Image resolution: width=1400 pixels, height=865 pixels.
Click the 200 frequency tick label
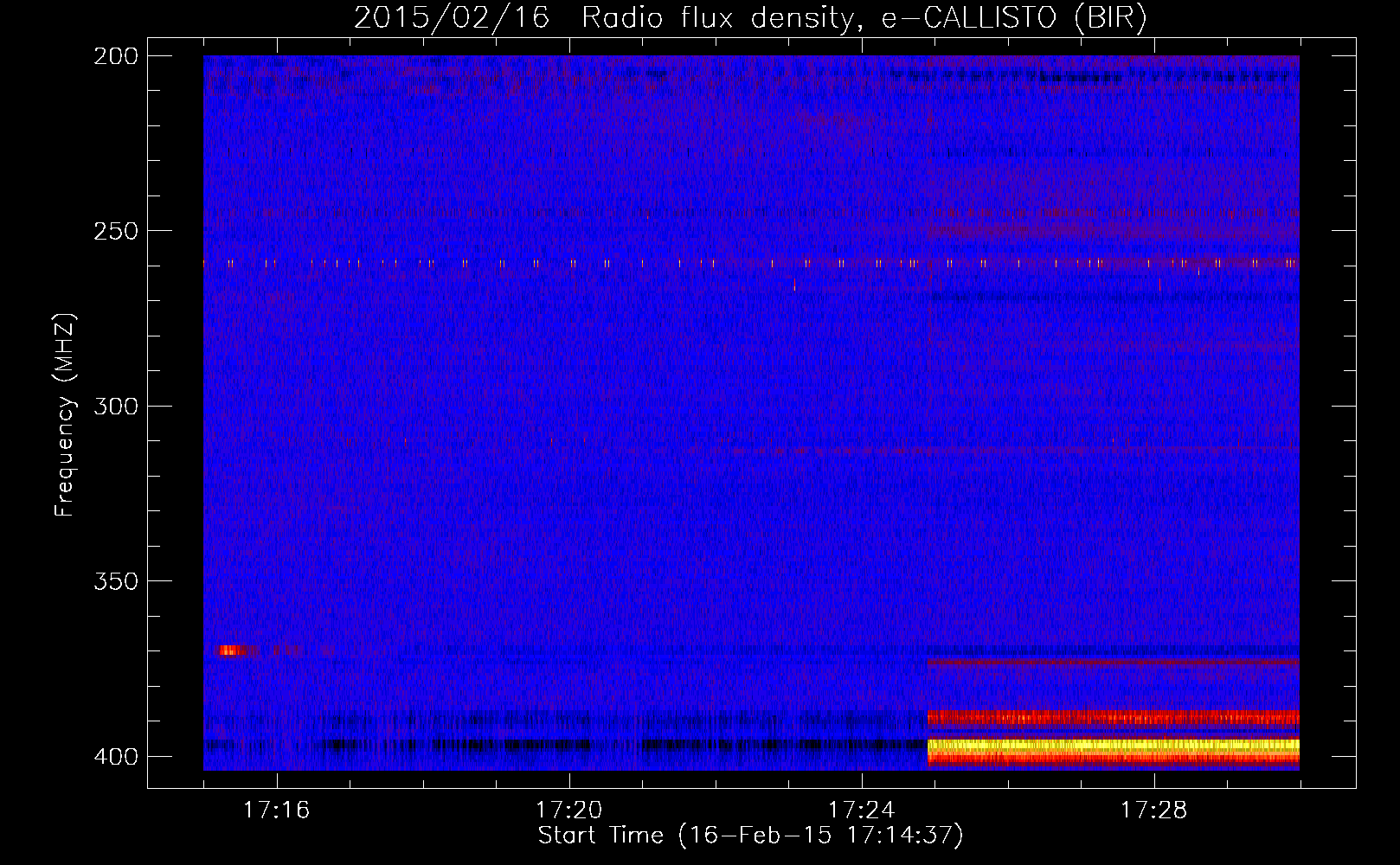[116, 56]
